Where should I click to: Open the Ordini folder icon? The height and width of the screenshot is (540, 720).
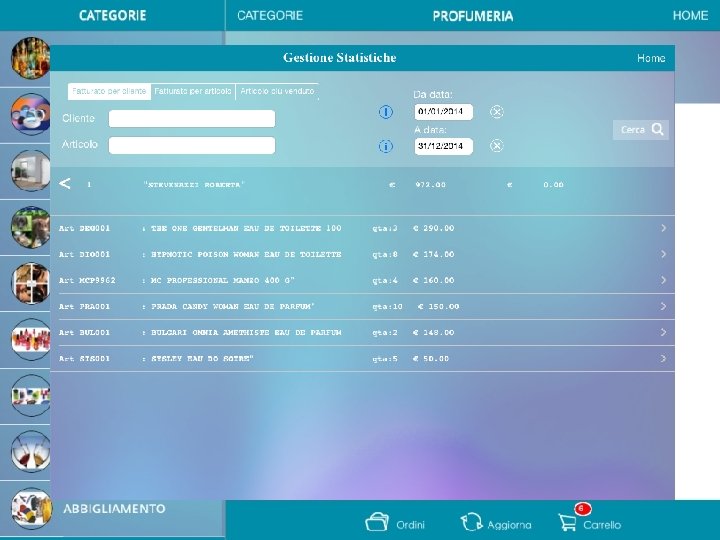[x=377, y=522]
